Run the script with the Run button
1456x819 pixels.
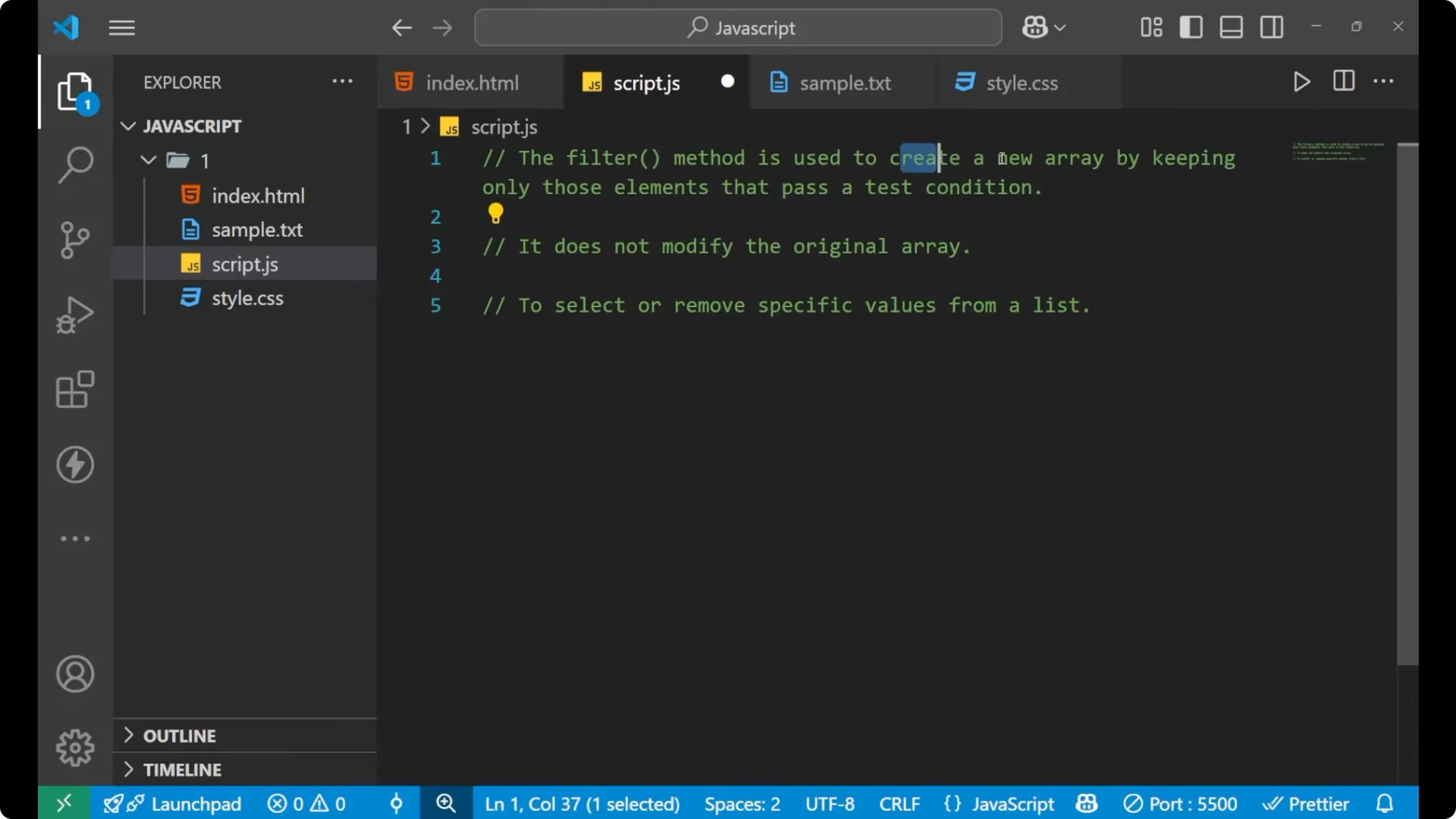coord(1301,82)
